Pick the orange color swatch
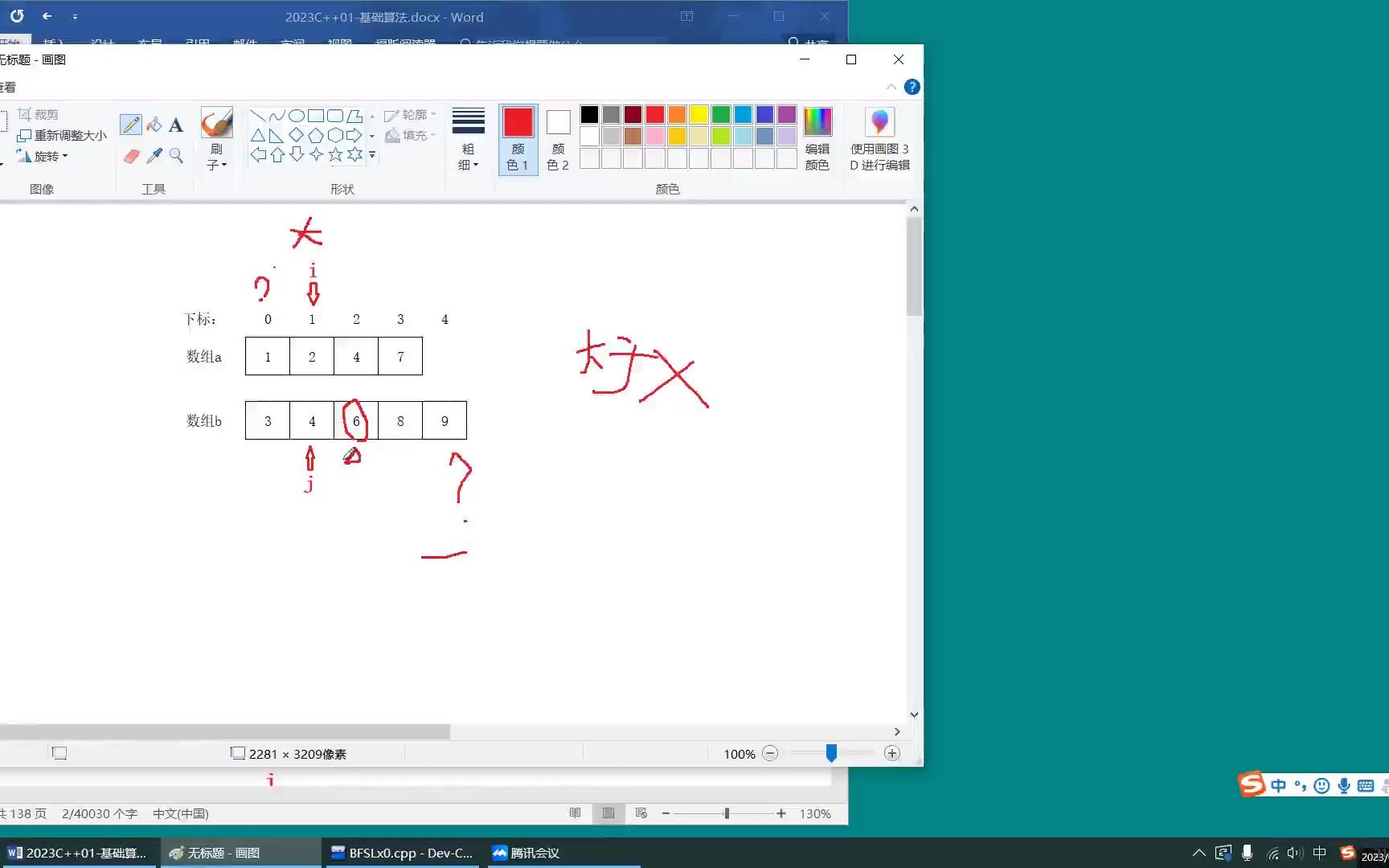The image size is (1389, 868). click(677, 115)
